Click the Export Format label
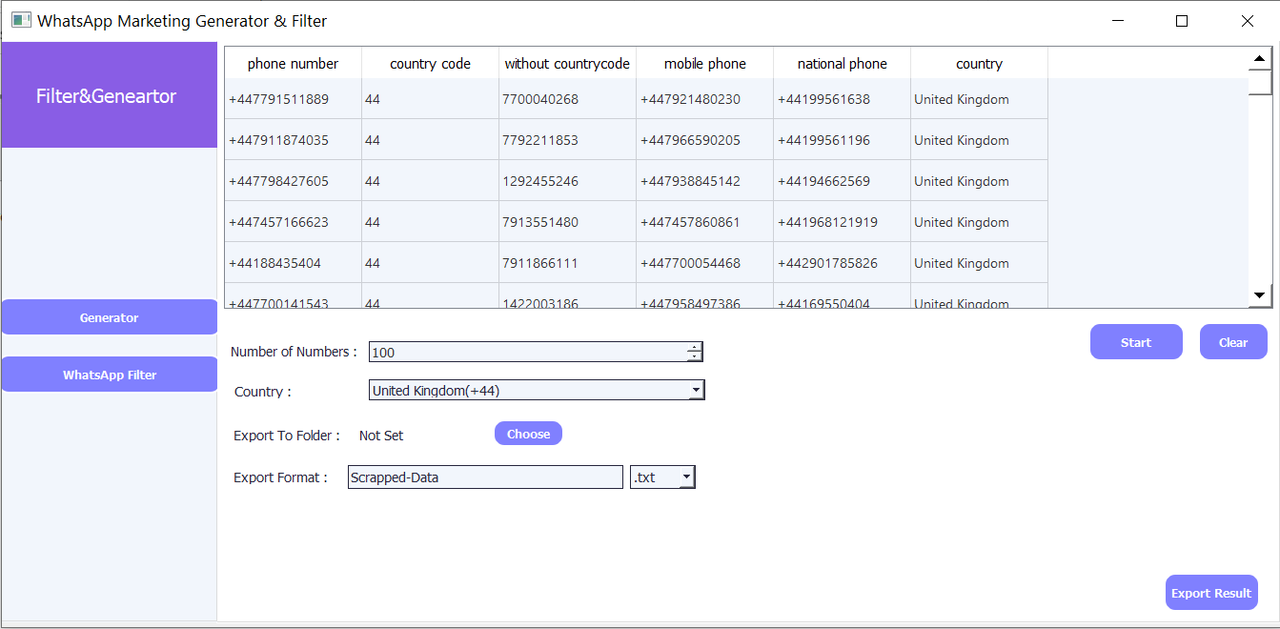The image size is (1280, 629). [280, 477]
